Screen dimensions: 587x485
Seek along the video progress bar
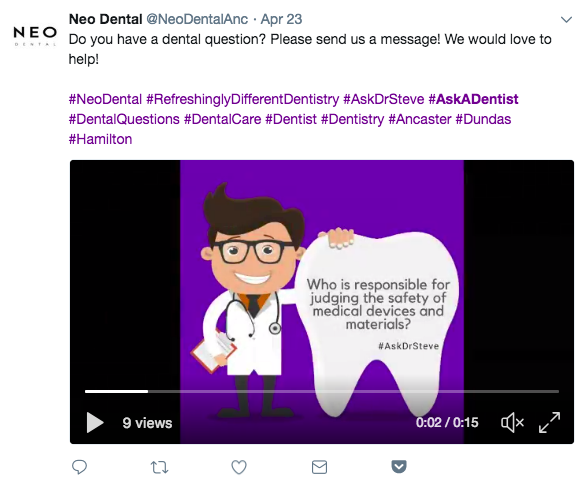coord(322,391)
